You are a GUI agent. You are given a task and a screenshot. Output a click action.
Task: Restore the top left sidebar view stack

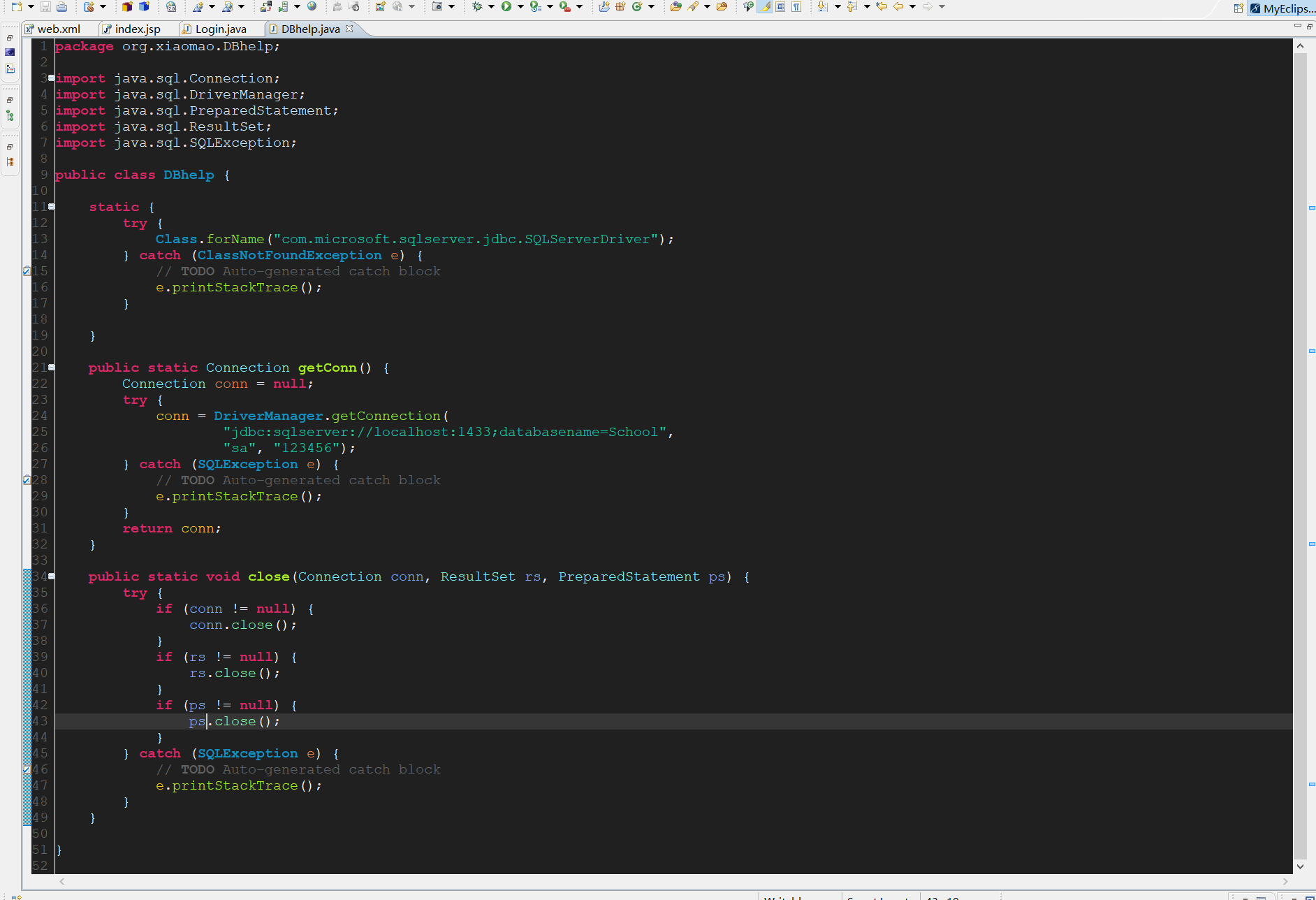click(x=10, y=38)
